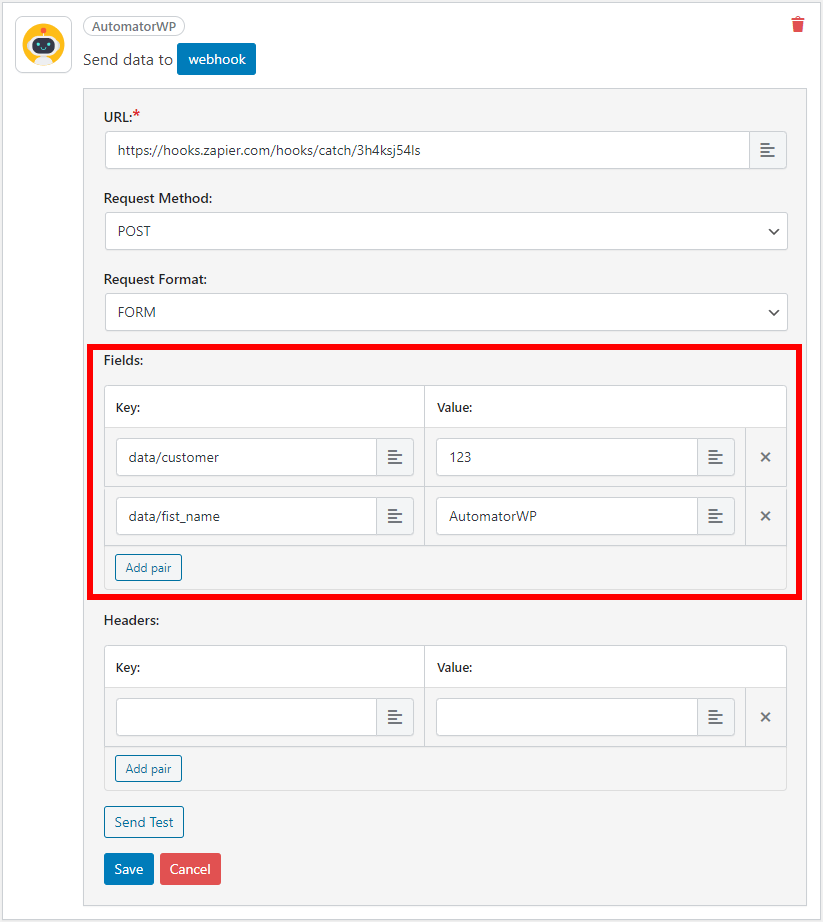823x922 pixels.
Task: Remove the empty Headers pair
Action: [765, 717]
